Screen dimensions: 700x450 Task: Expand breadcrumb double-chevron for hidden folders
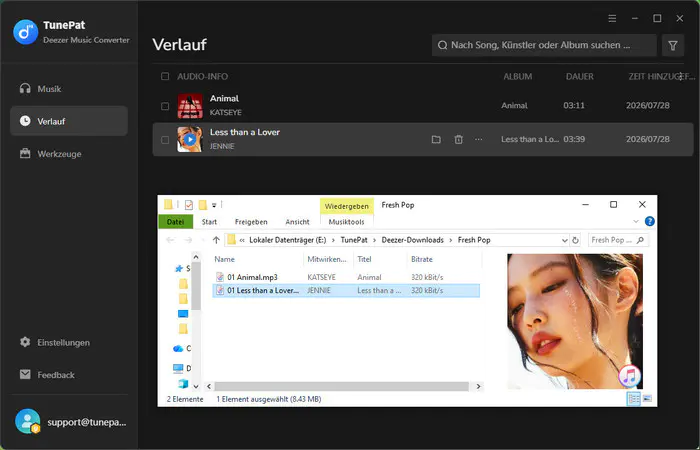[x=242, y=240]
